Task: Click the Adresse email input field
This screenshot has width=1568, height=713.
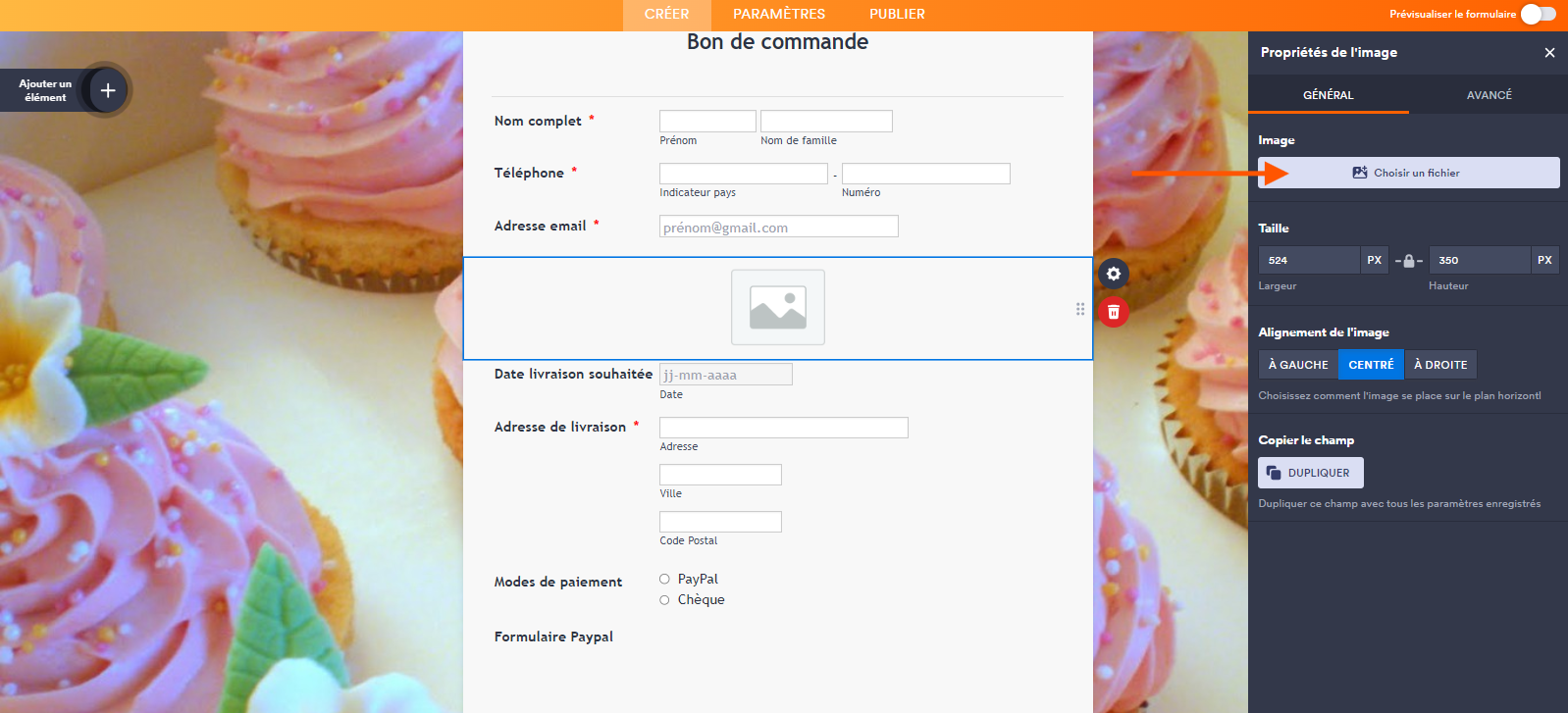Action: click(778, 228)
